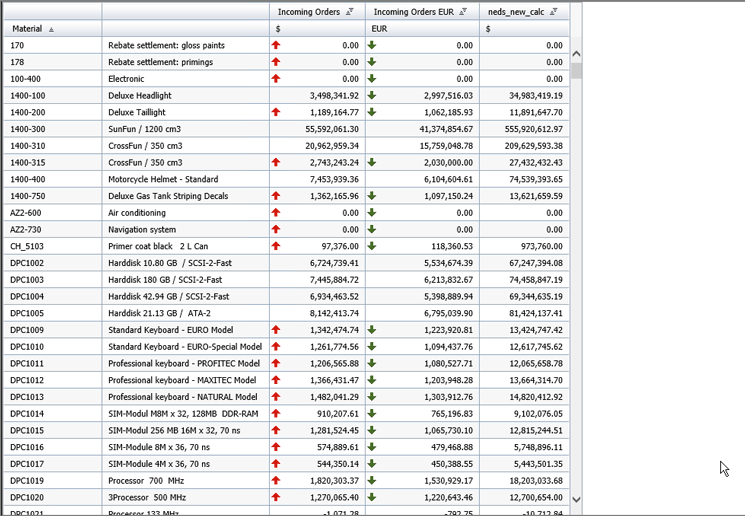Select value 55,592,061.30
The width and height of the screenshot is (745, 516).
tap(332, 129)
